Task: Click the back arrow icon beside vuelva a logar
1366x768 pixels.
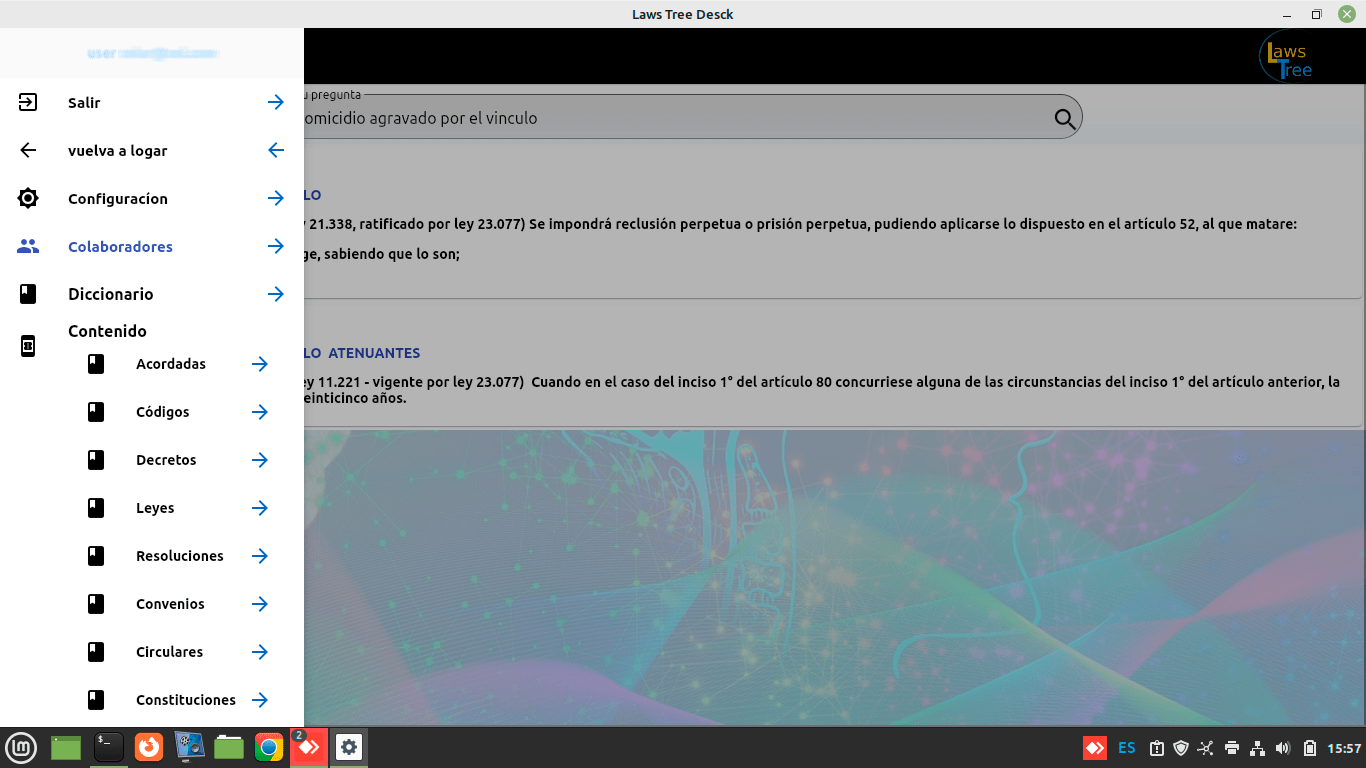Action: (x=28, y=150)
